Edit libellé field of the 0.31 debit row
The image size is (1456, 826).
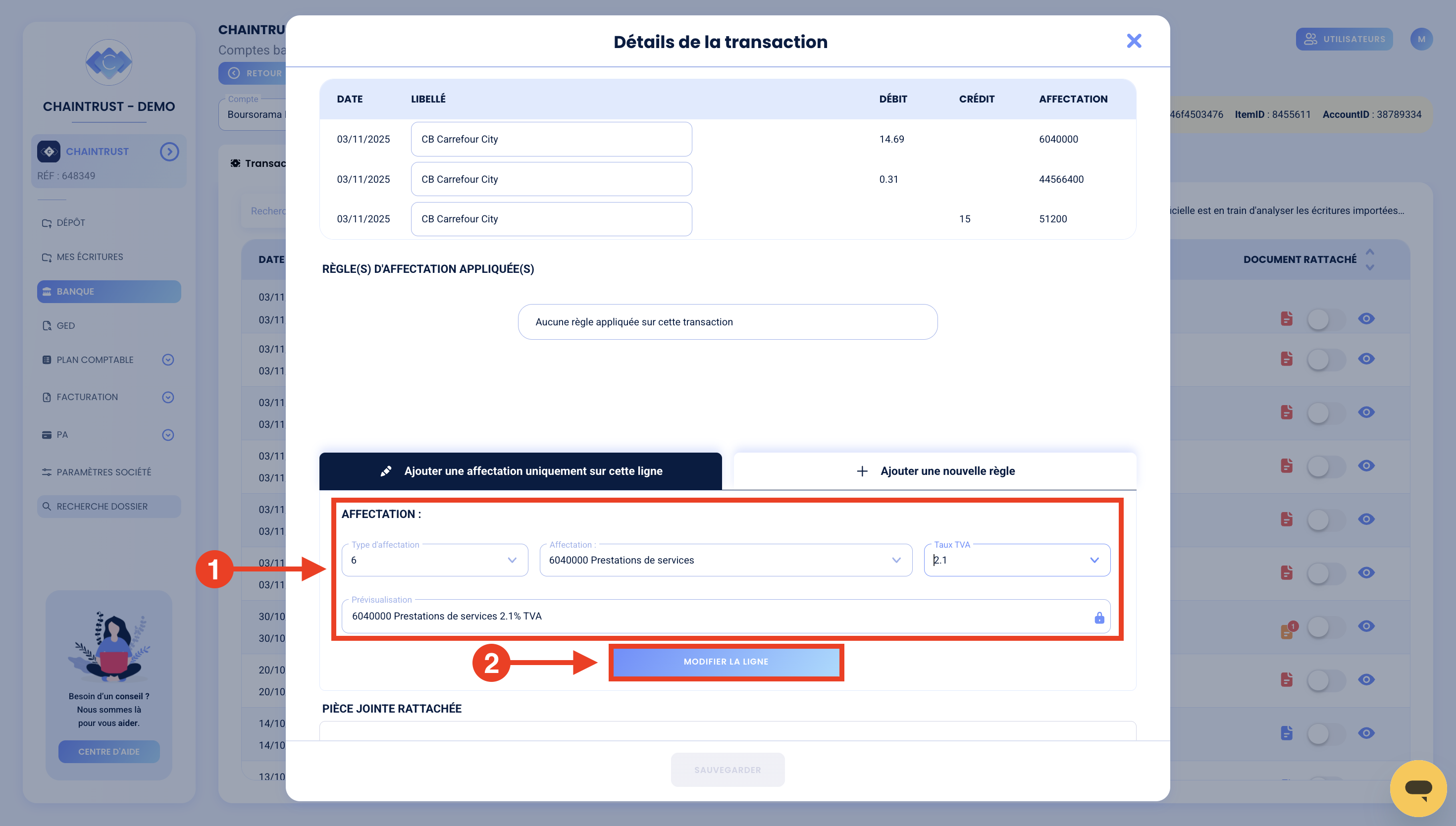click(551, 179)
